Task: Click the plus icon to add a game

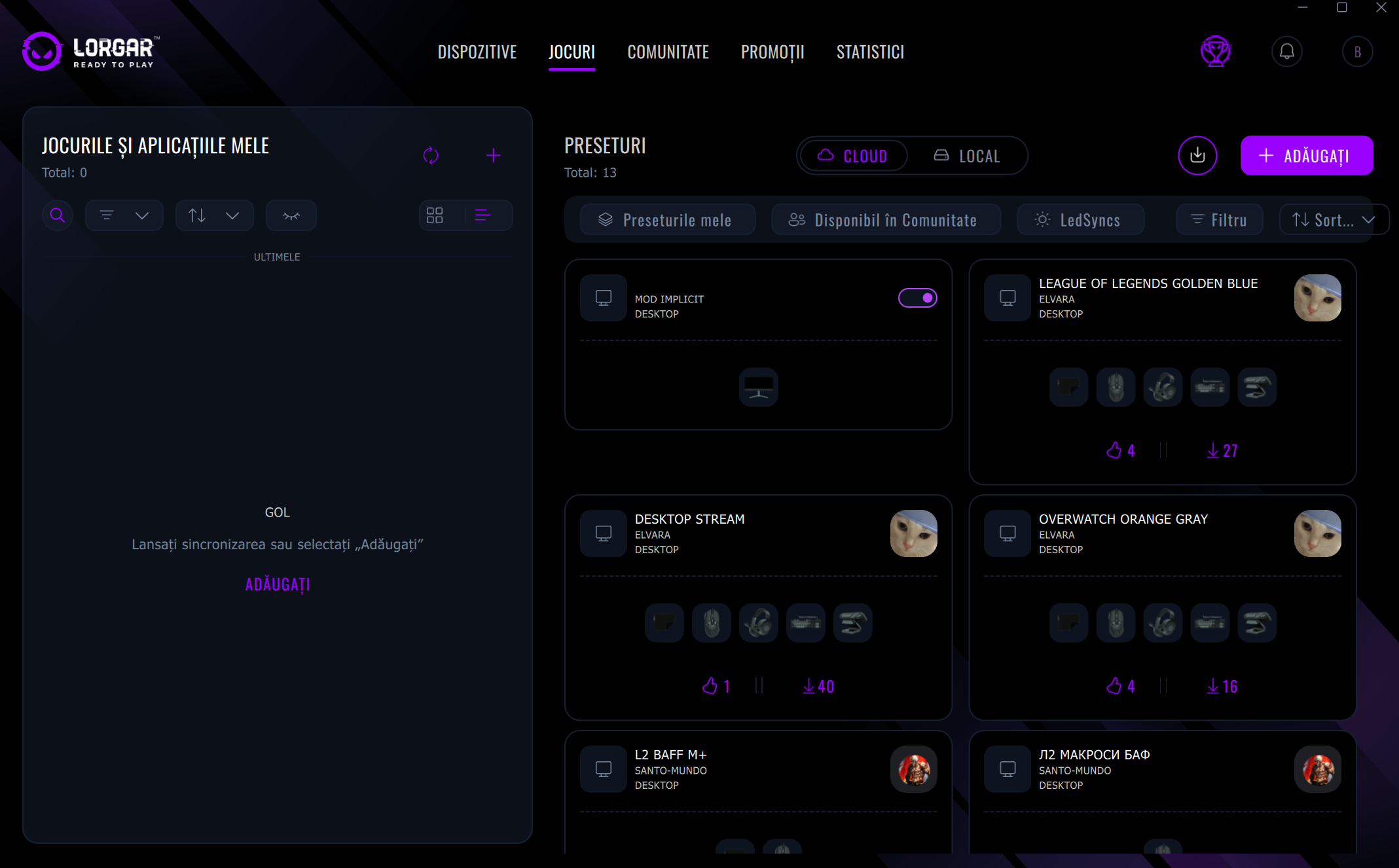Action: 493,155
